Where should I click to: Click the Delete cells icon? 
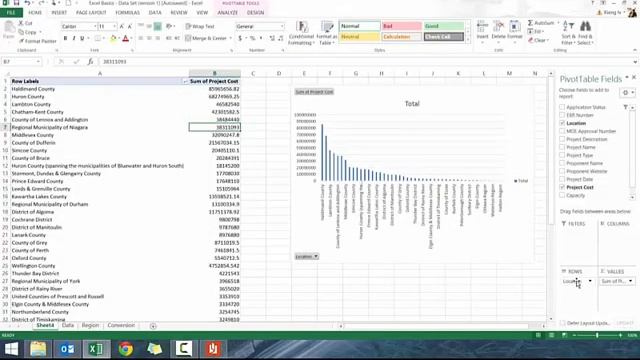(x=498, y=27)
